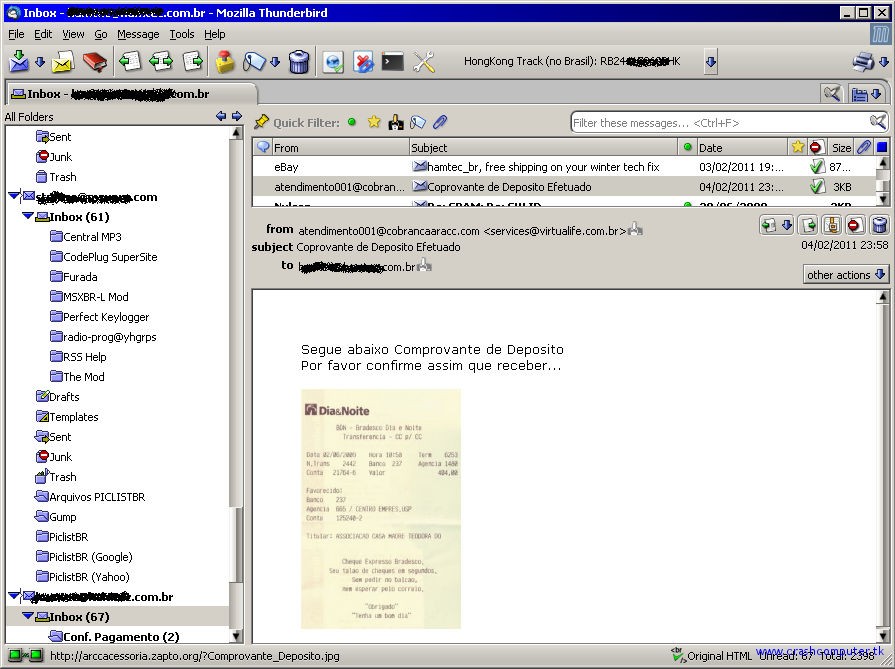
Task: Click the yellow Junk button icon
Action: tap(225, 62)
